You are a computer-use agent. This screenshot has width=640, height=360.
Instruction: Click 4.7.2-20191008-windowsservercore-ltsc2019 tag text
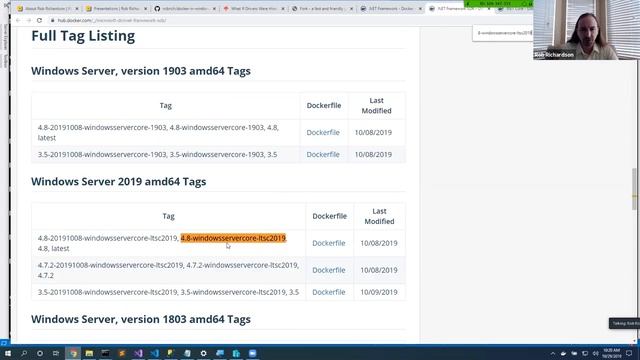pos(110,265)
